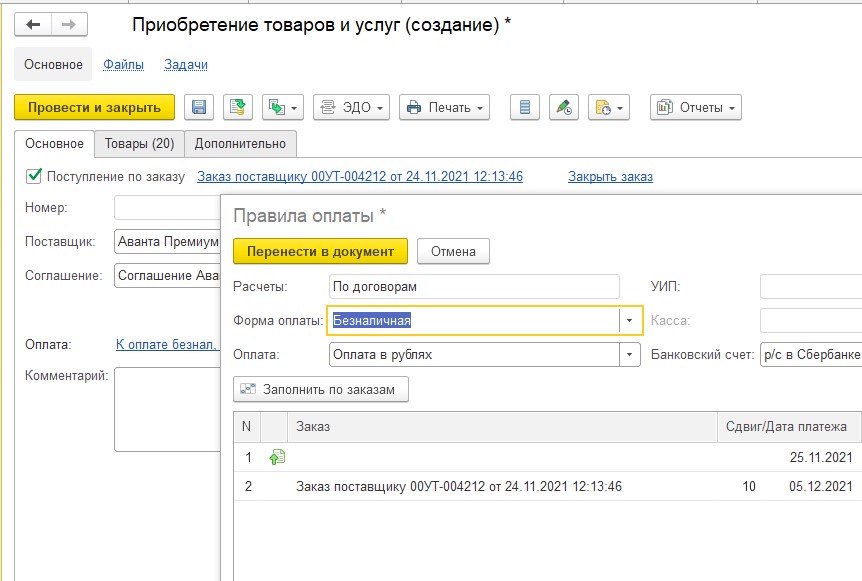
Task: Click the 'Закрыть заказ' link
Action: (610, 177)
